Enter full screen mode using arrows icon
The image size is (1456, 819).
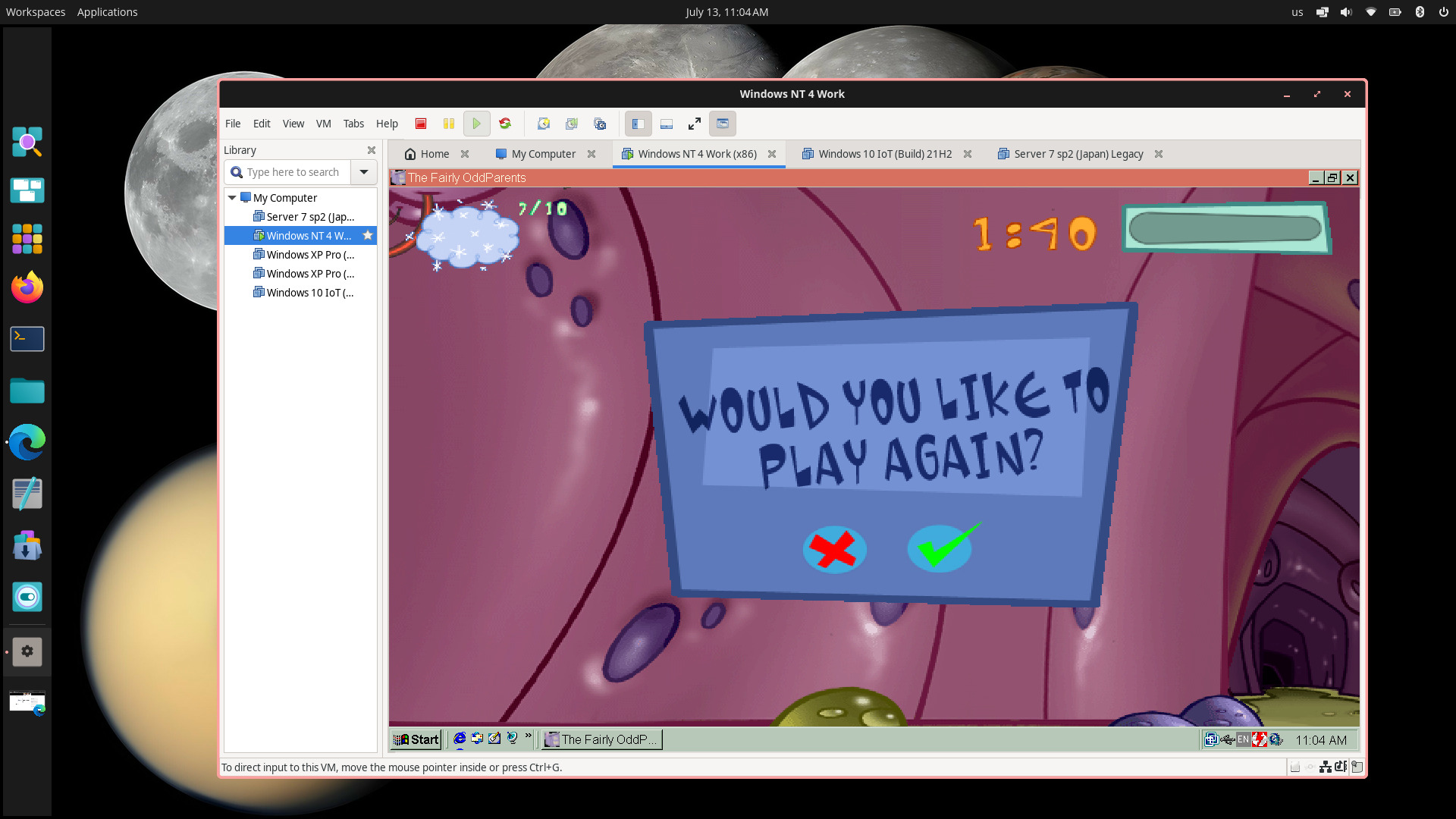click(x=695, y=124)
